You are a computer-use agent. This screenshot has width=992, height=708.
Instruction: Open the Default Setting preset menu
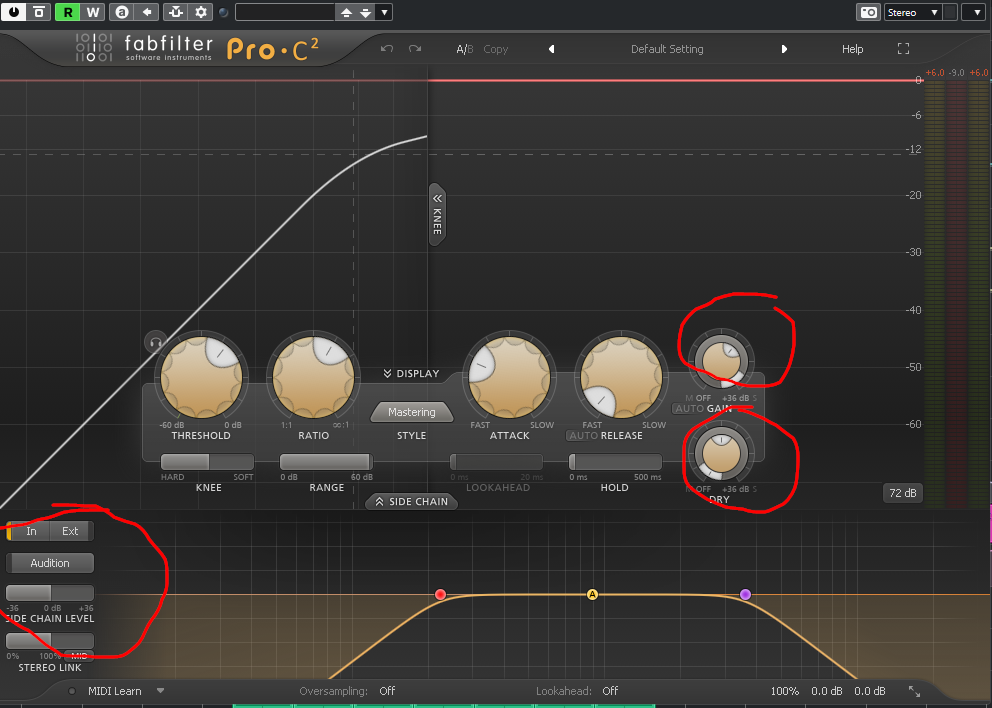pos(667,49)
